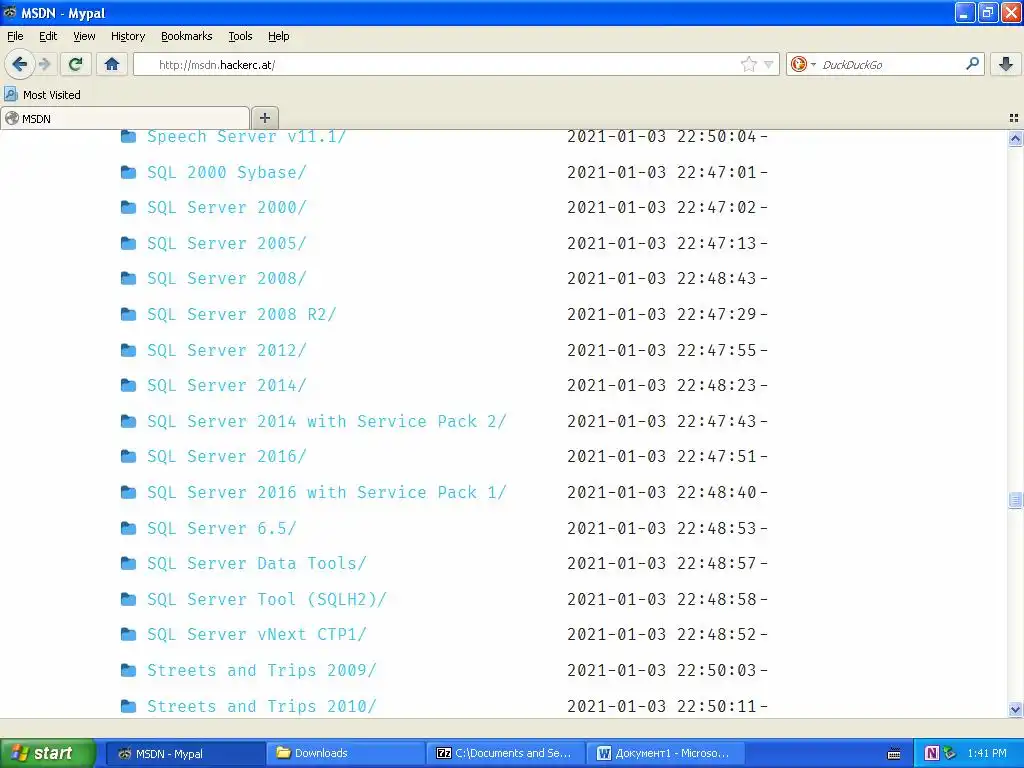
Task: Click the timestamp 22:48:40 of SQL Server 2016 SP1
Action: click(x=716, y=492)
